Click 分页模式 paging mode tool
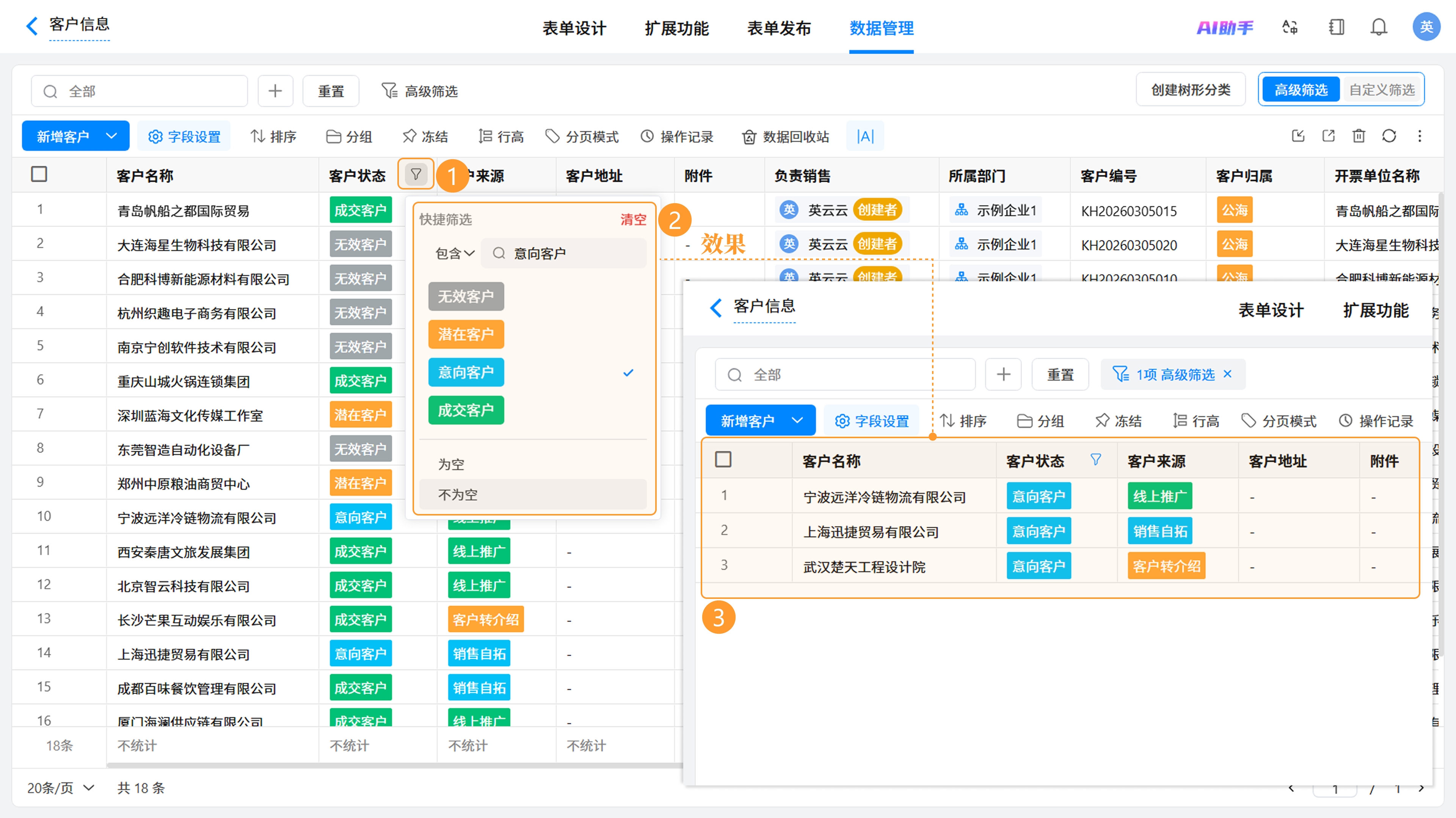The width and height of the screenshot is (1456, 818). tap(582, 136)
